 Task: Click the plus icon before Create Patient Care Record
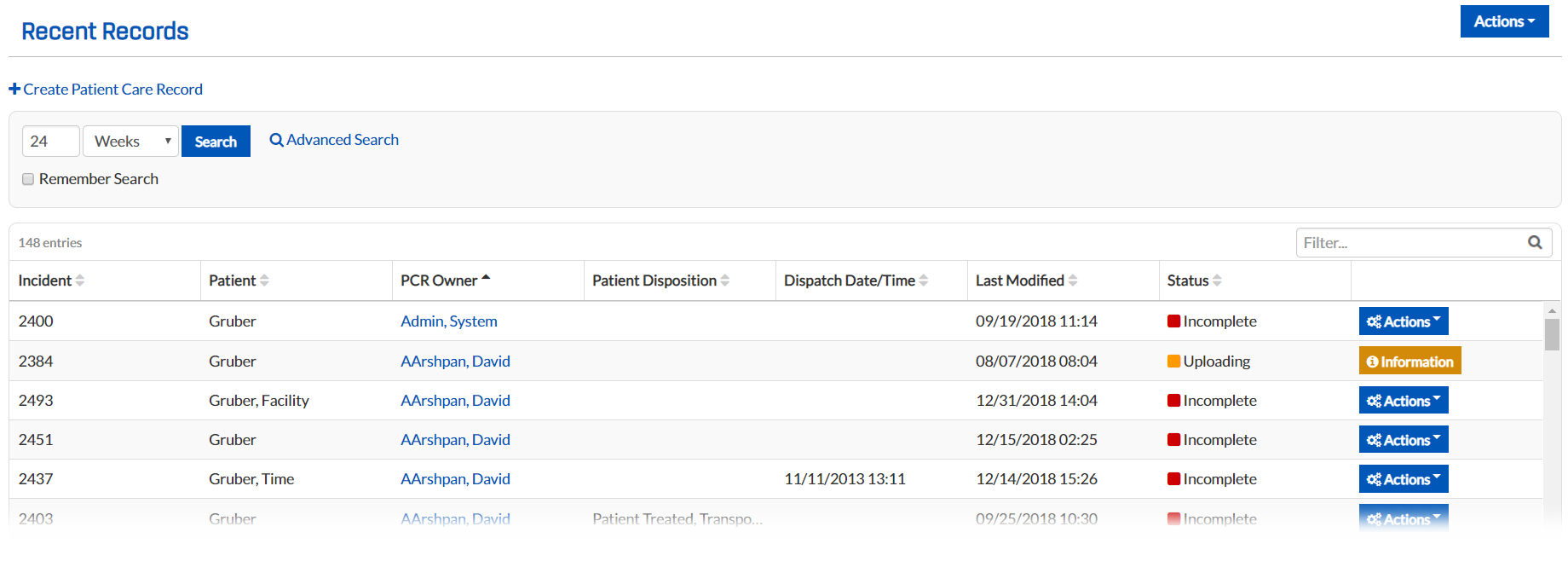[x=14, y=89]
